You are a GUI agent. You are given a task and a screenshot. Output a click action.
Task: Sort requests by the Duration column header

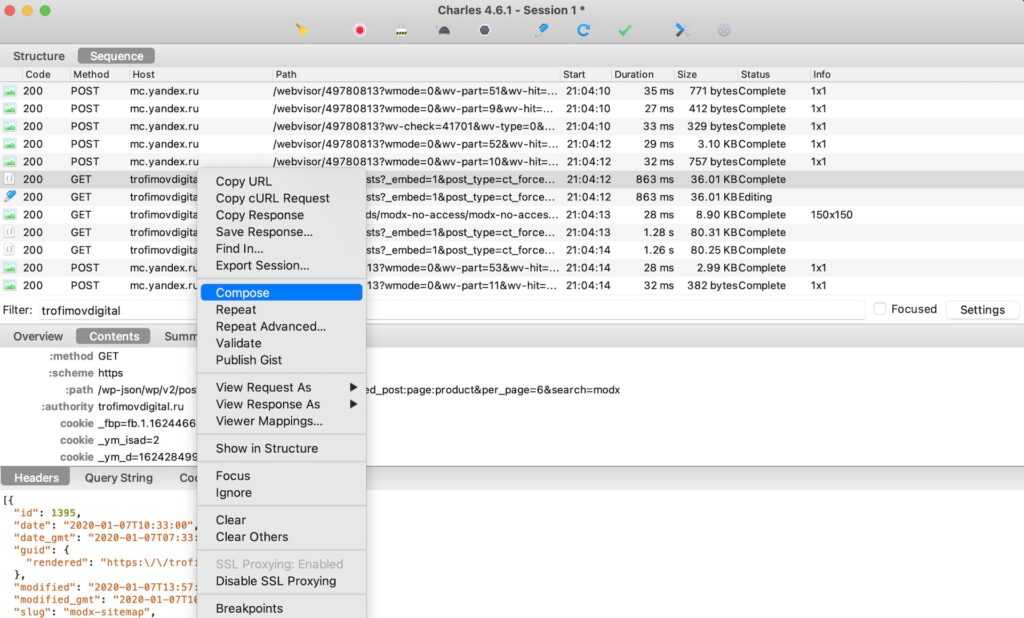pos(634,74)
